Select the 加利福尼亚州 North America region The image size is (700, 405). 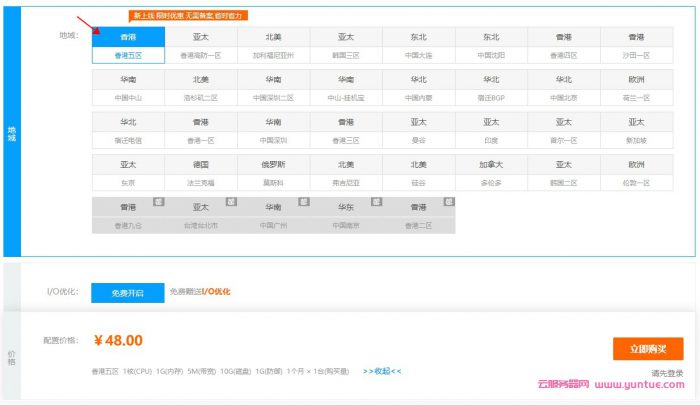click(x=274, y=45)
